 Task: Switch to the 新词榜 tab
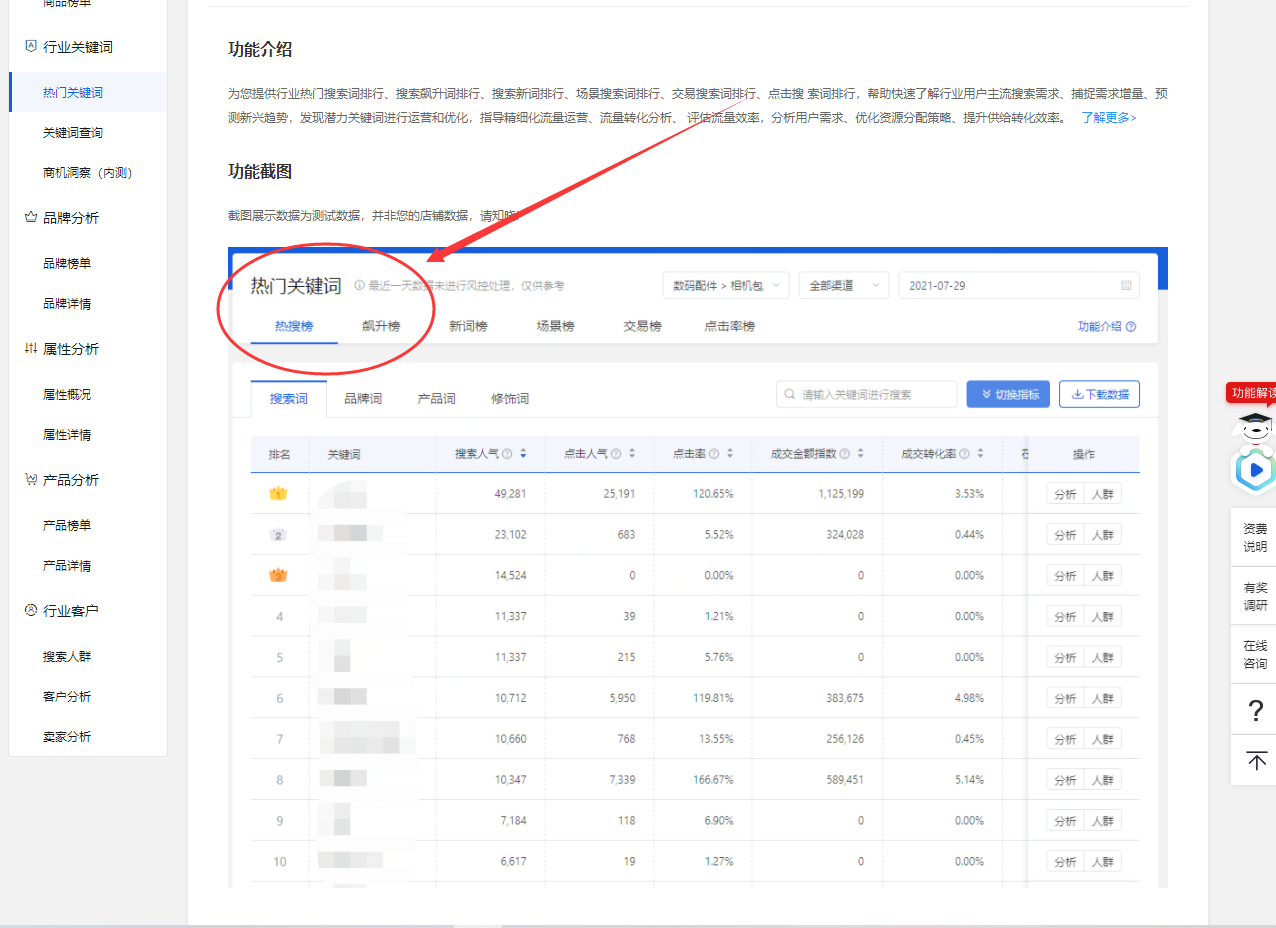coord(468,326)
